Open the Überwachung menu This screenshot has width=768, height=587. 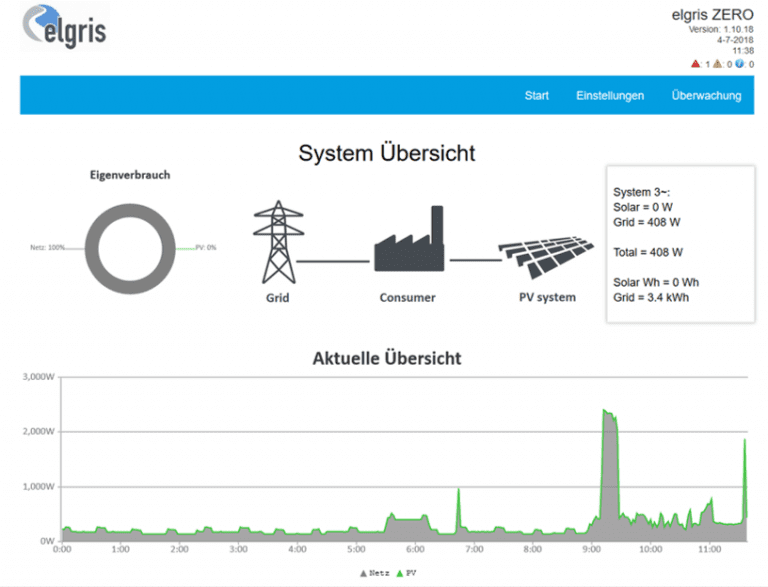coord(706,96)
